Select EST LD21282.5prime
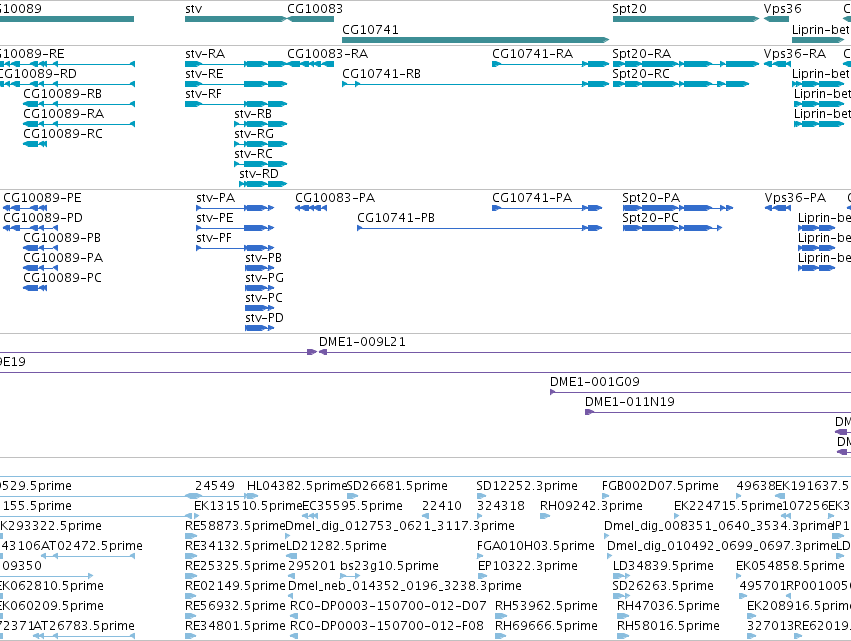 click(x=336, y=546)
